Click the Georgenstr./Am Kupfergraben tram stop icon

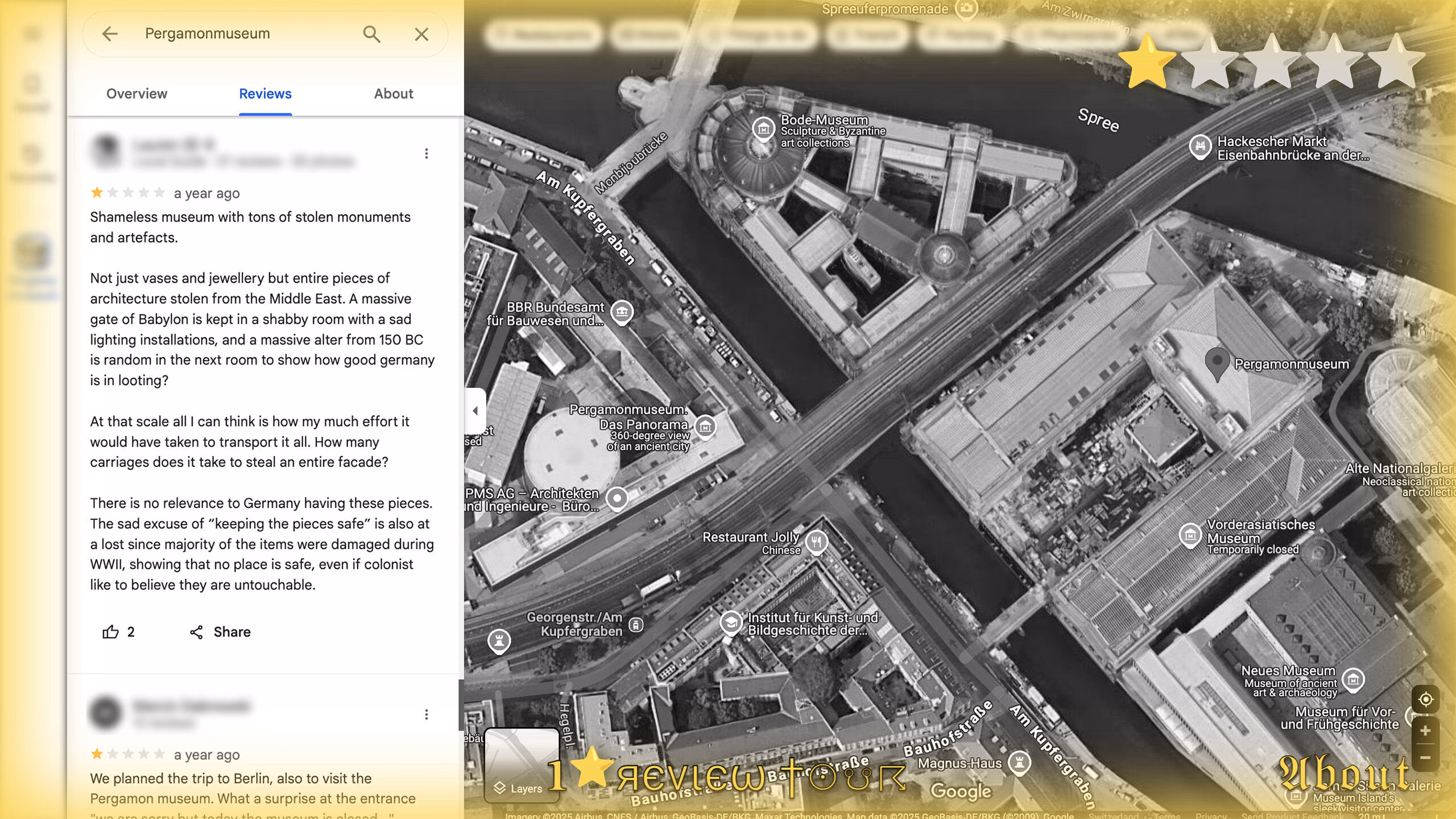pos(636,625)
